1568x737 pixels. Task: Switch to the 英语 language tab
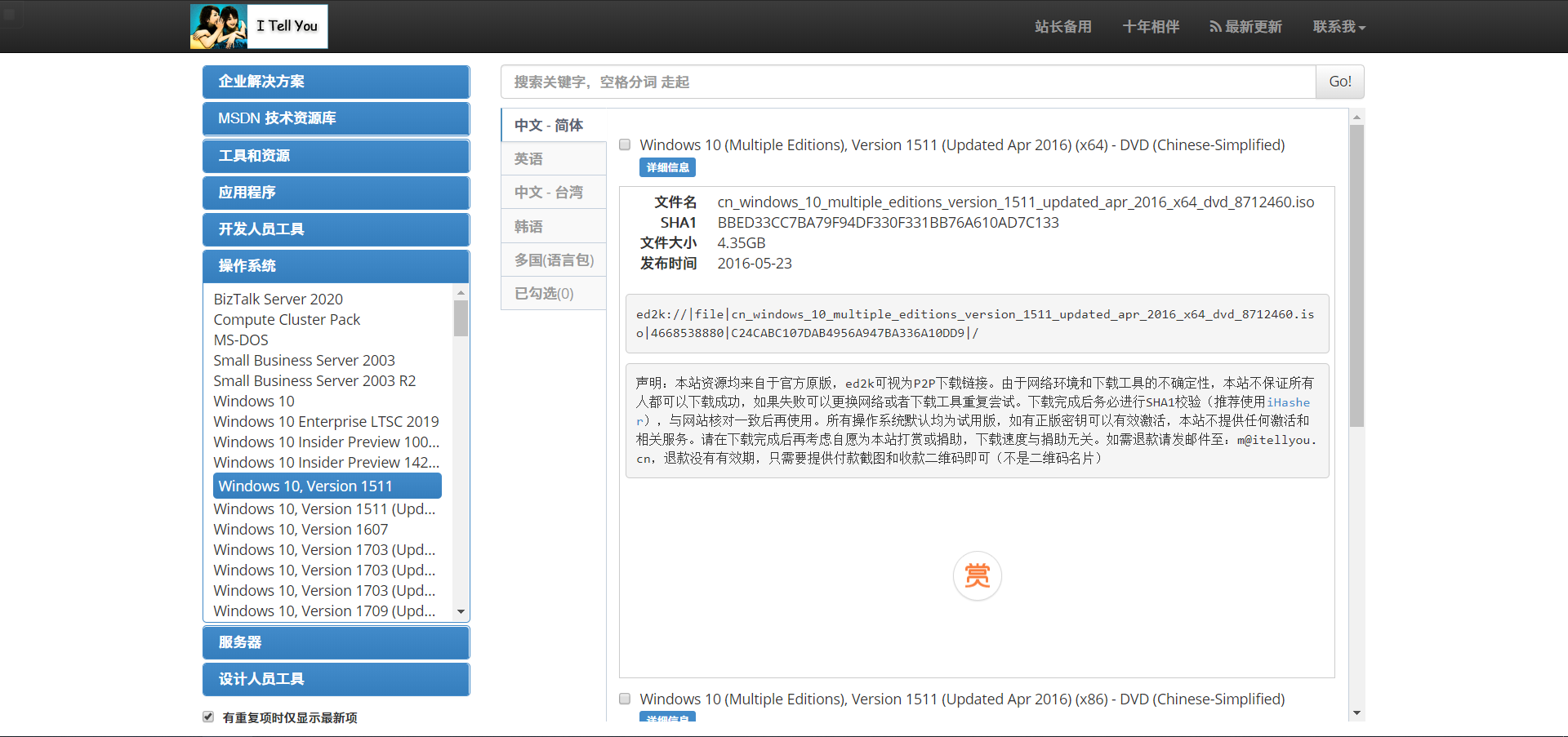click(x=553, y=158)
